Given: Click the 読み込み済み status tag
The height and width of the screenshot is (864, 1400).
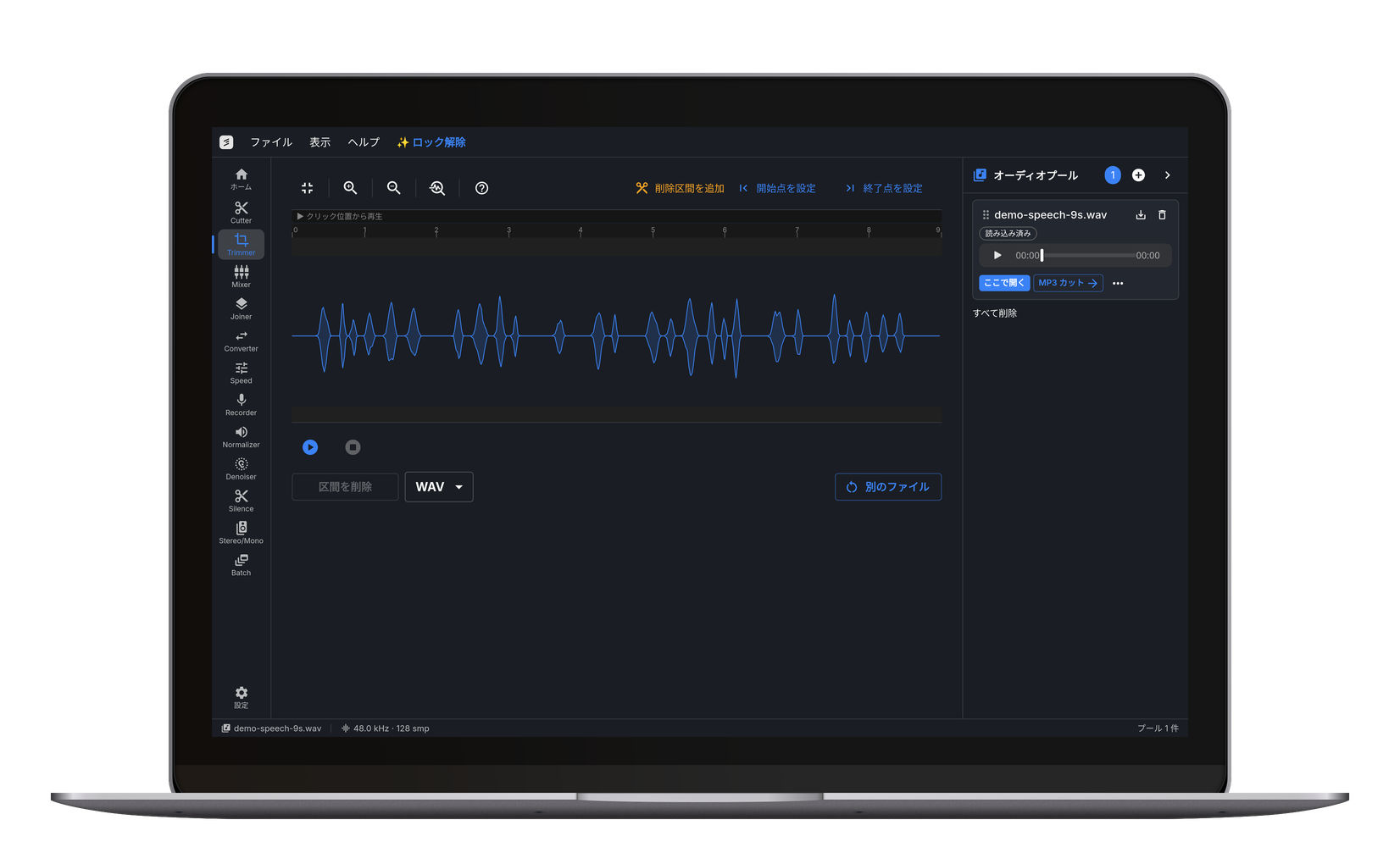Looking at the screenshot, I should (1008, 234).
